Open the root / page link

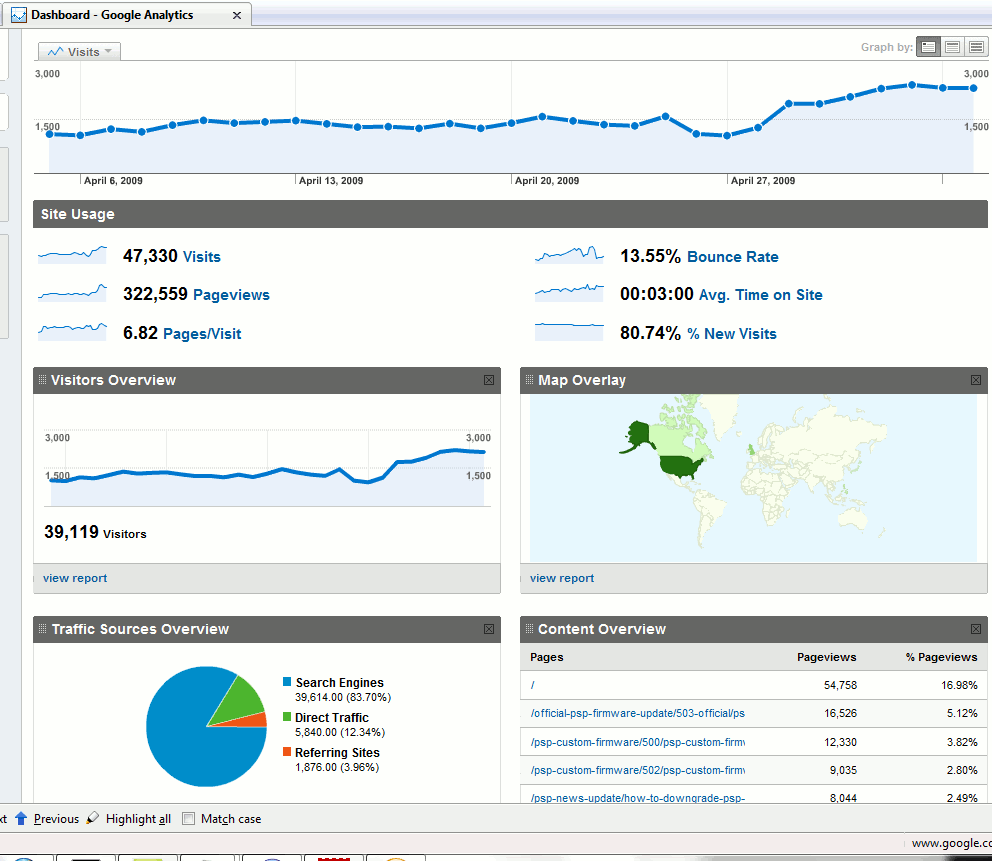click(x=533, y=685)
